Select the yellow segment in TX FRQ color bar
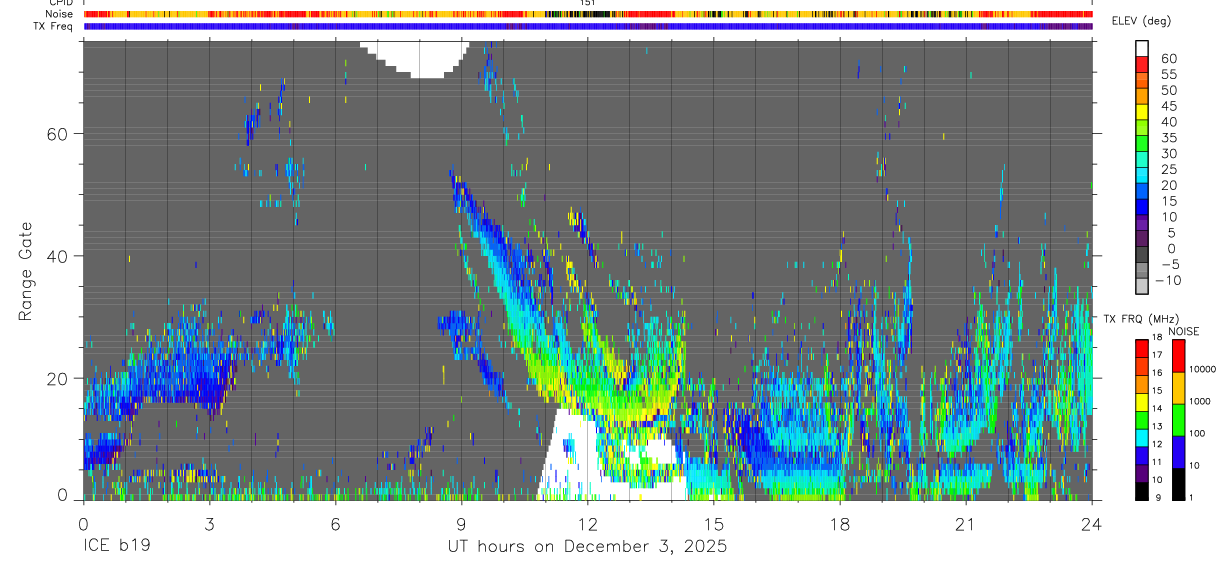 1142,402
